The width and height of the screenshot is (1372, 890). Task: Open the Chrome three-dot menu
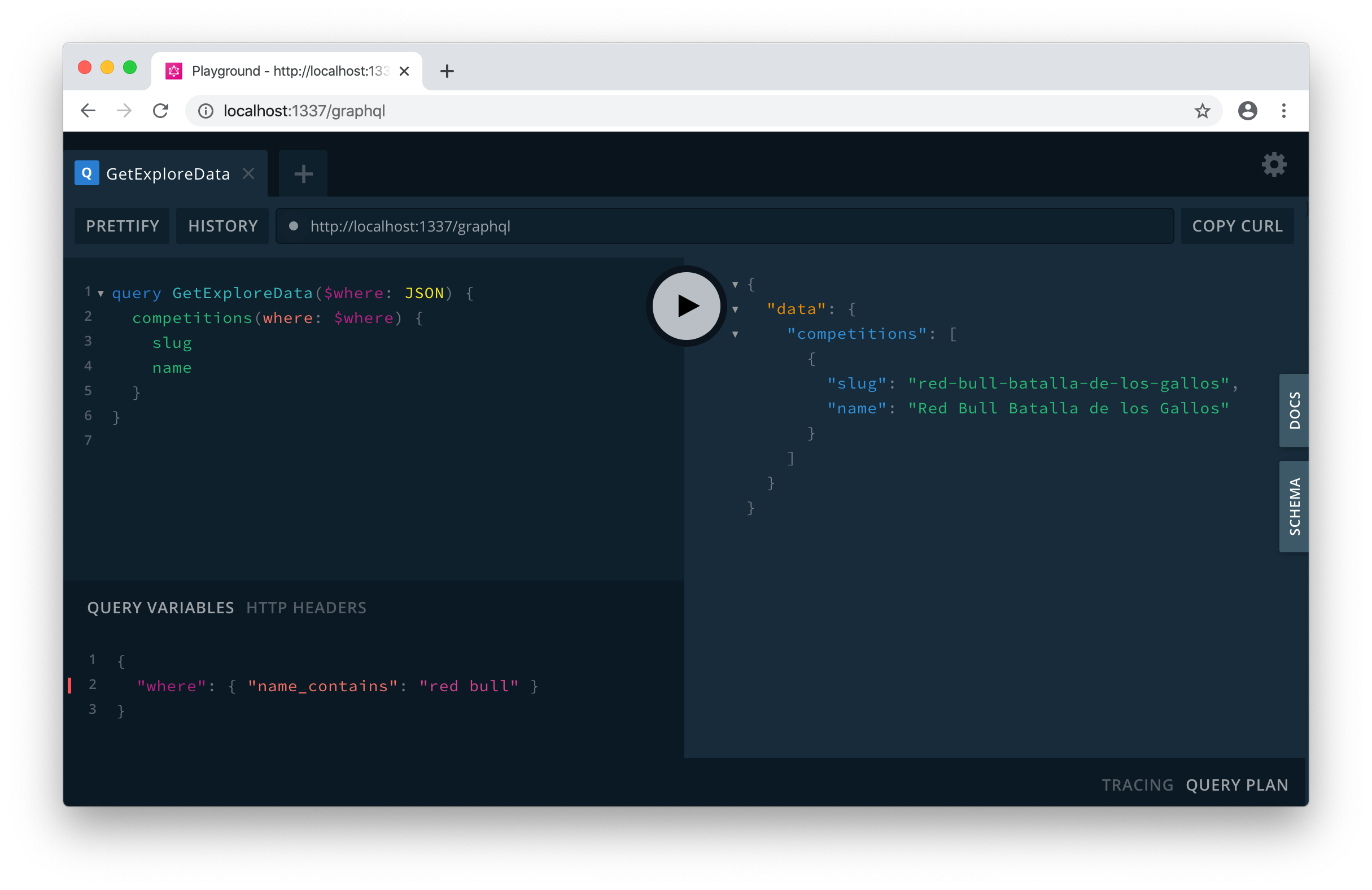[x=1284, y=111]
